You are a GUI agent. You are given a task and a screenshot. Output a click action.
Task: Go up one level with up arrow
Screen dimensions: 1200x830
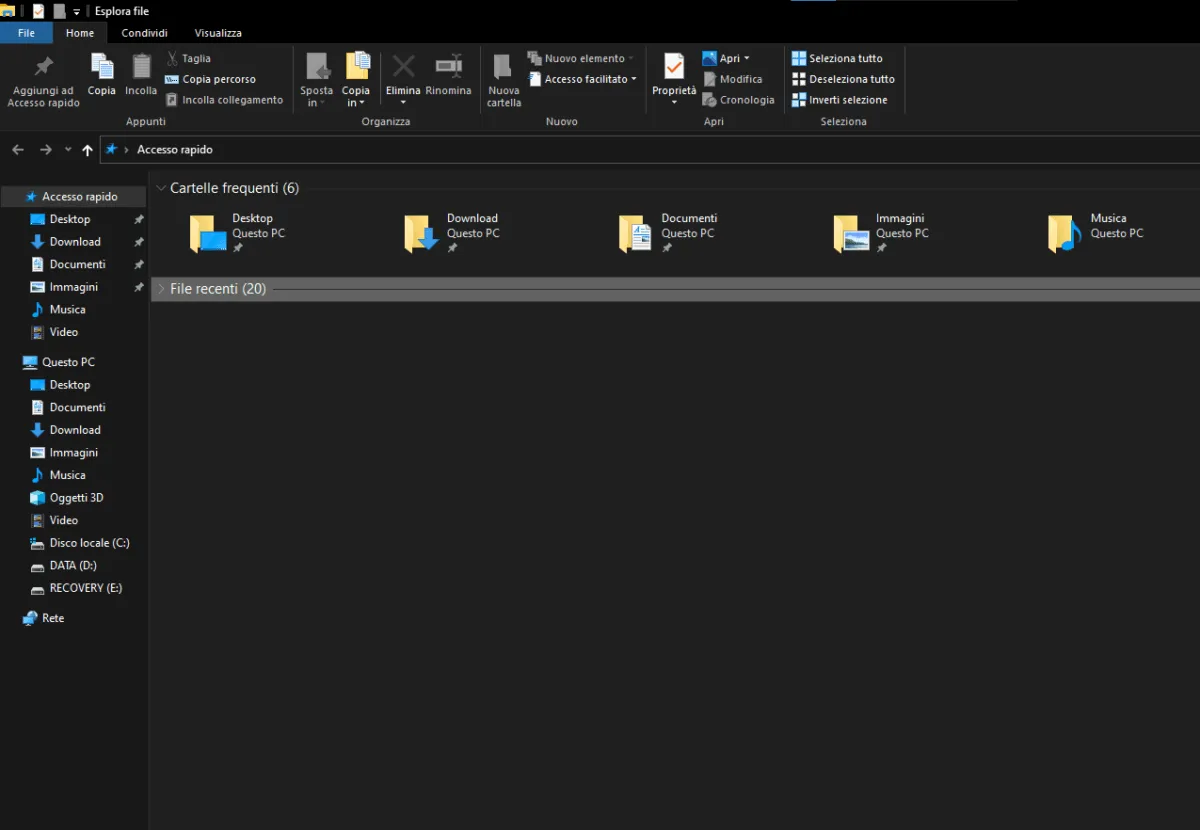coord(87,150)
